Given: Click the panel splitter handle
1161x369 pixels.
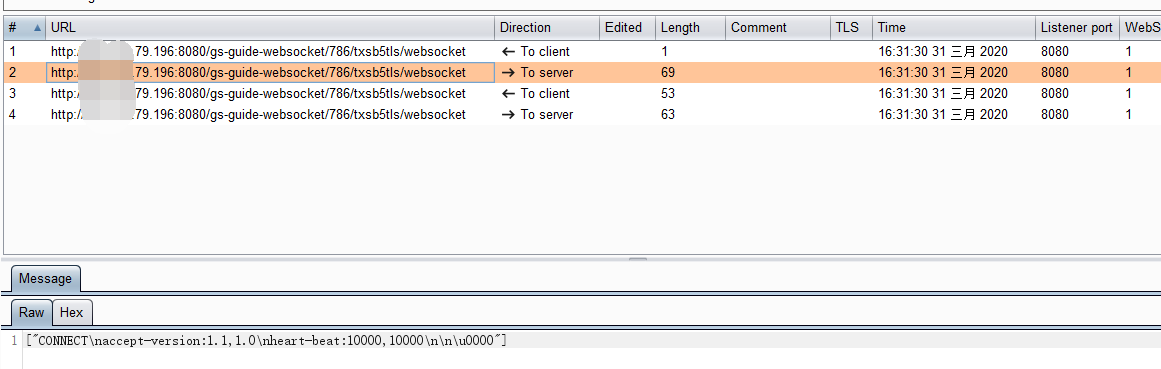Looking at the screenshot, I should tap(638, 259).
